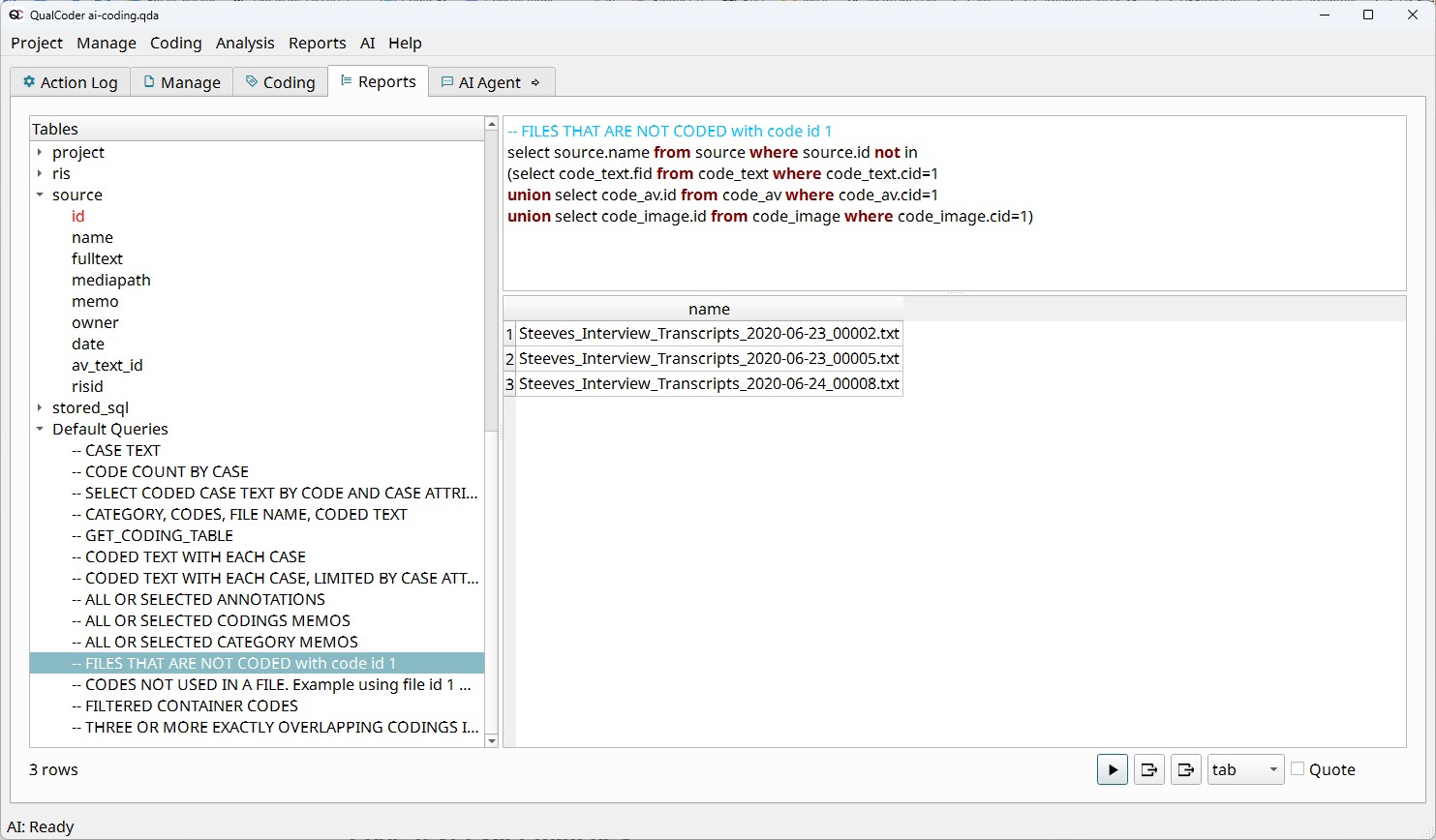This screenshot has height=840, width=1436.
Task: Open the tab delimiter dropdown
Action: (x=1245, y=769)
